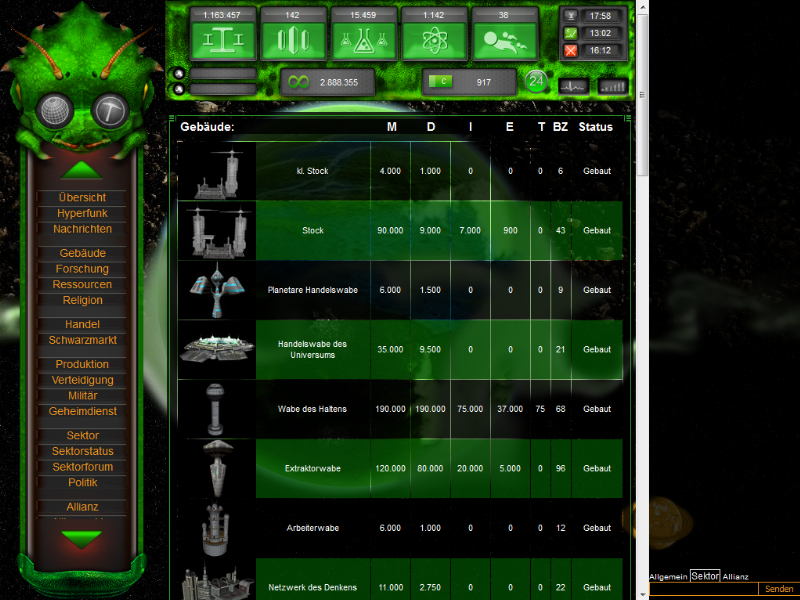Click the globe icon above the alien head

56,107
